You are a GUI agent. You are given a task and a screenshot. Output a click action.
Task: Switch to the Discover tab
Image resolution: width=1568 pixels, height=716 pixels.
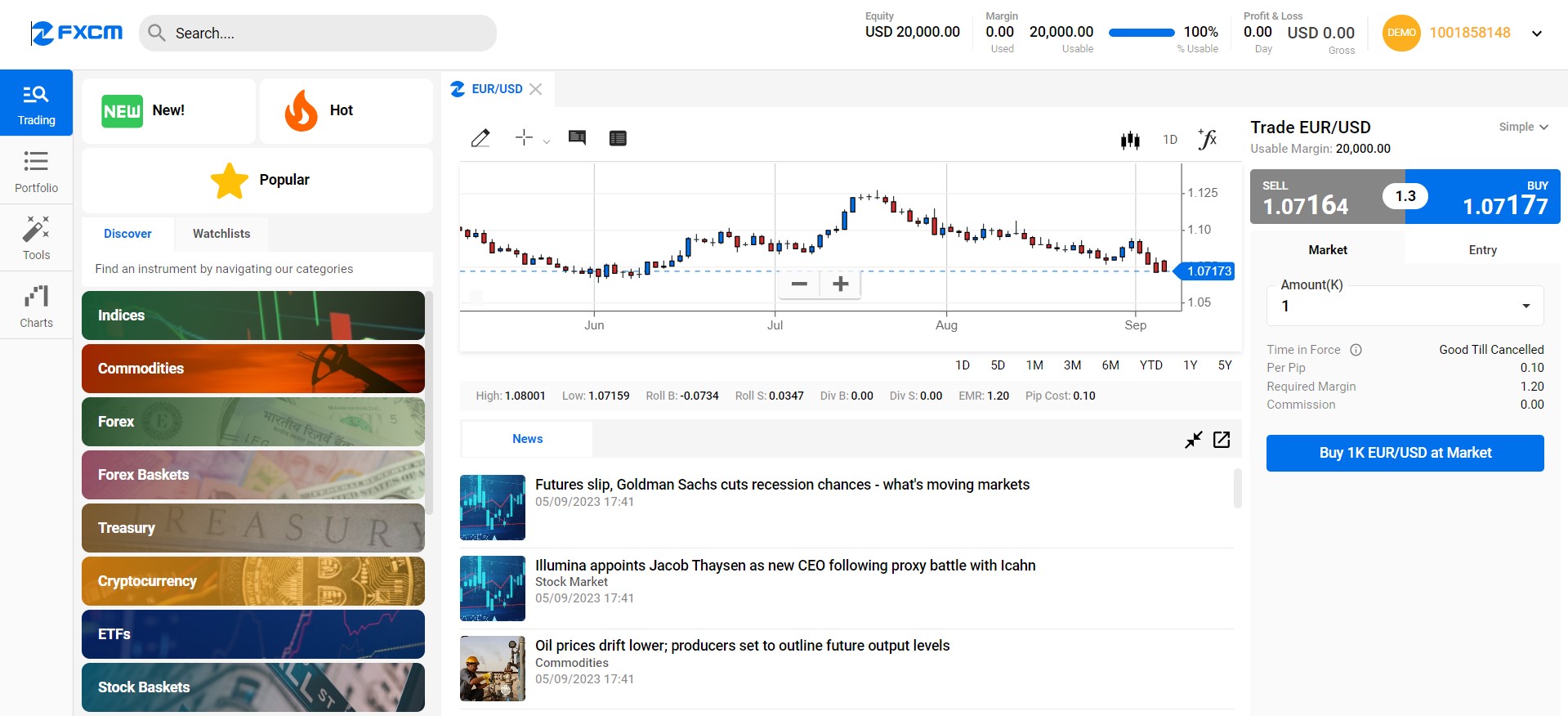tap(127, 234)
